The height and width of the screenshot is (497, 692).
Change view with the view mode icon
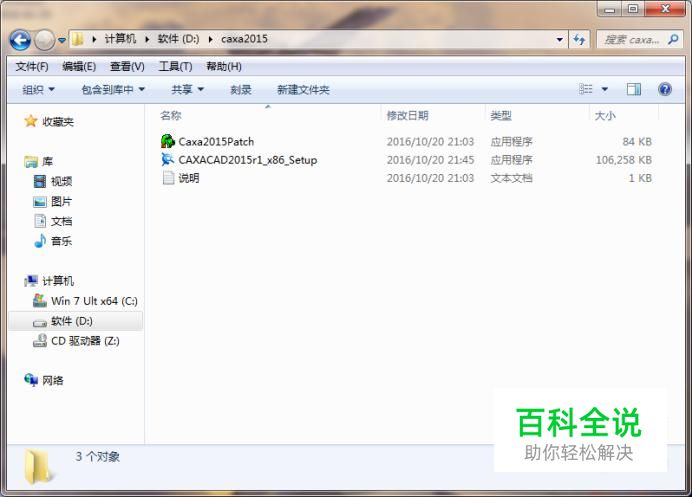tap(586, 89)
